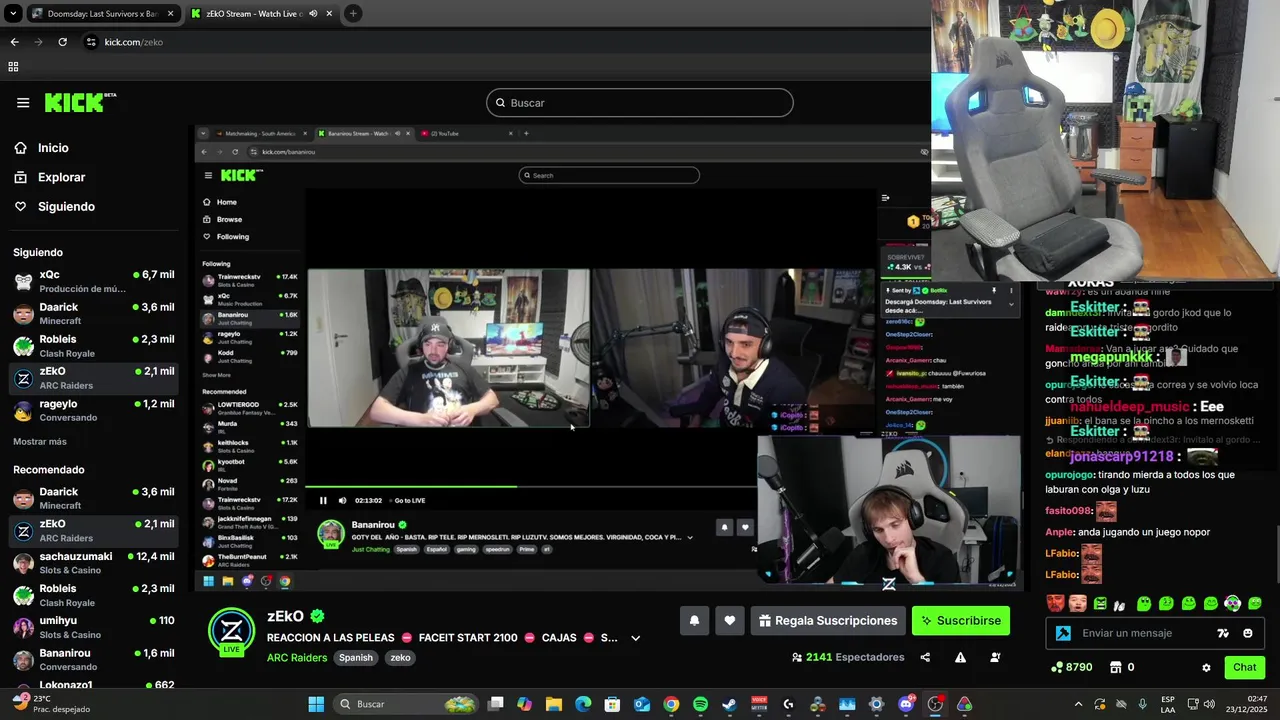Go to Siguiendo in sidebar navigation

(x=66, y=207)
